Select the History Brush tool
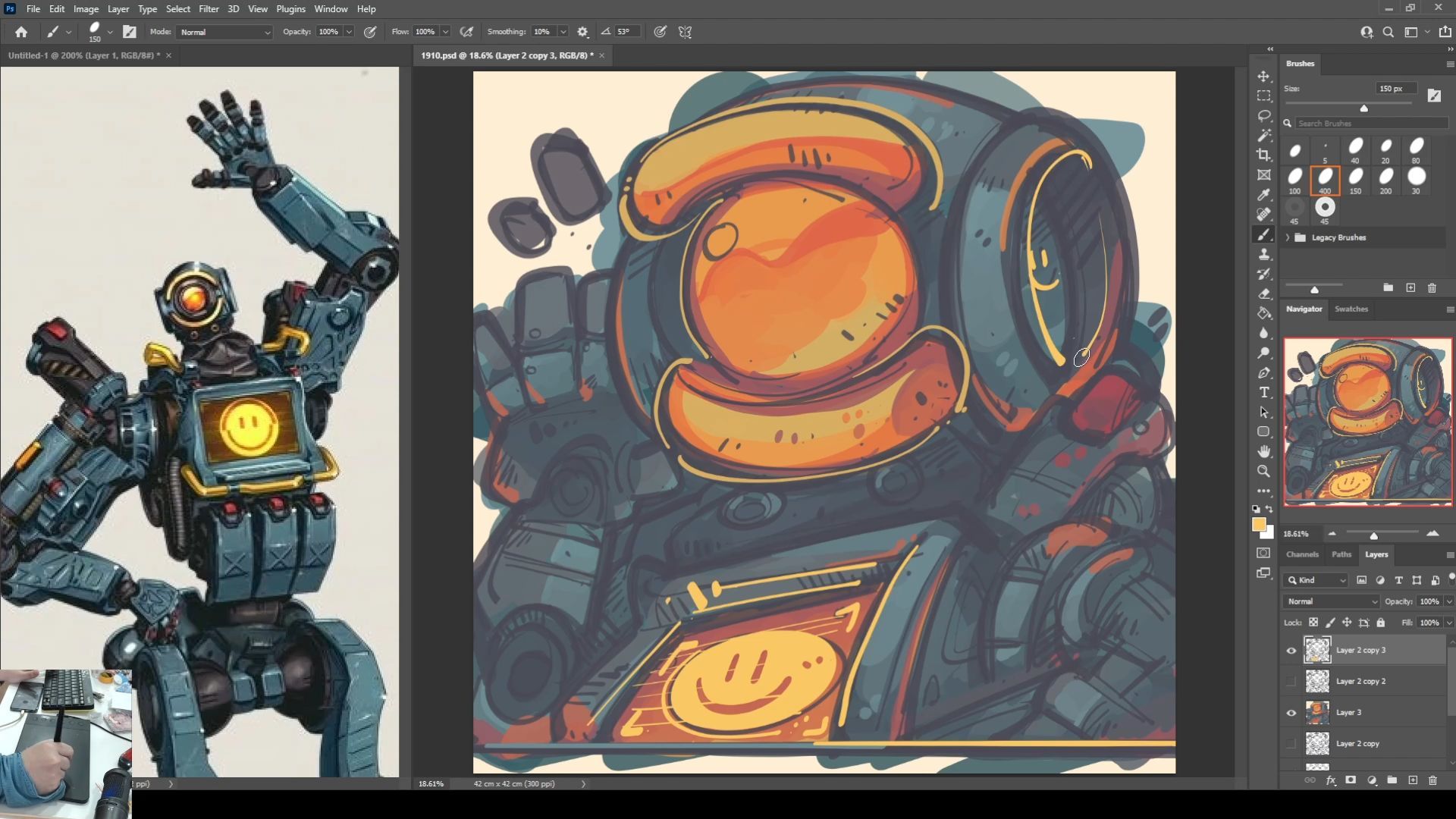This screenshot has height=819, width=1456. pos(1263,275)
